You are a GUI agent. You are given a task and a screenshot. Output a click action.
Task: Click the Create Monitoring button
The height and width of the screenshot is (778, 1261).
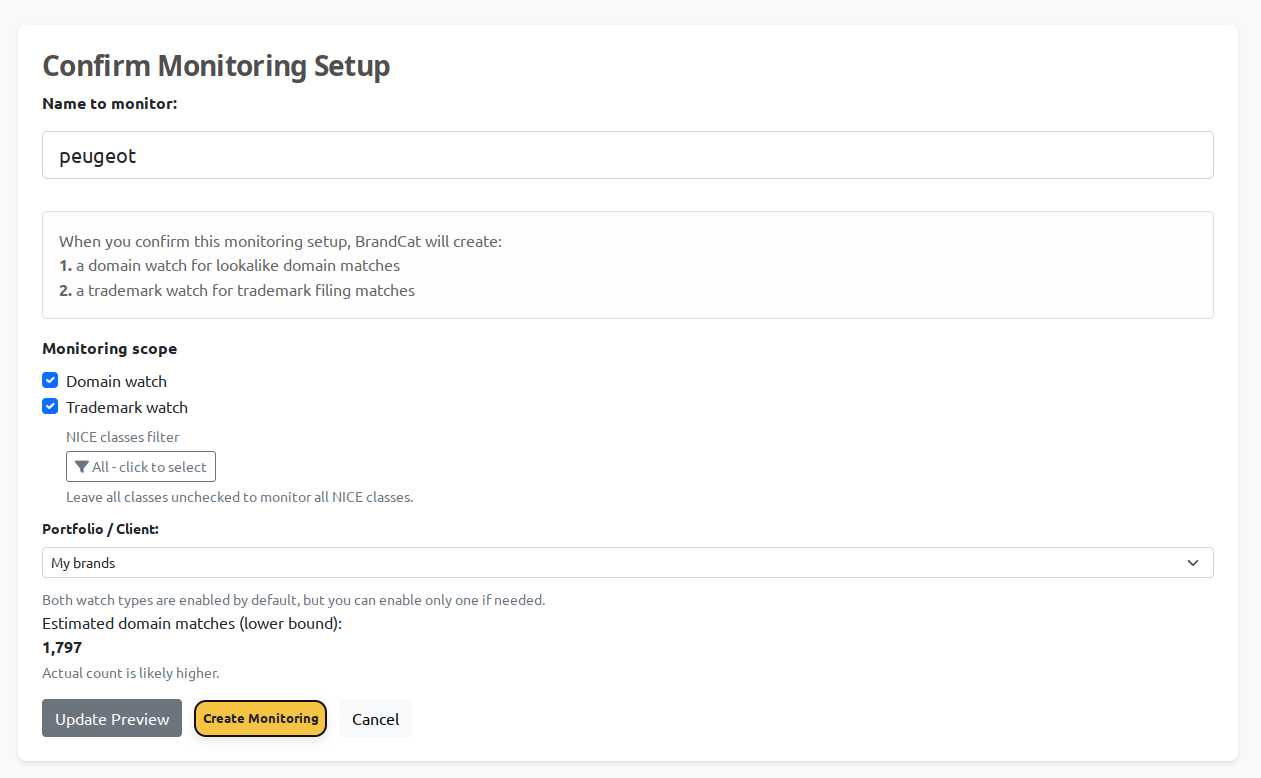coord(260,718)
